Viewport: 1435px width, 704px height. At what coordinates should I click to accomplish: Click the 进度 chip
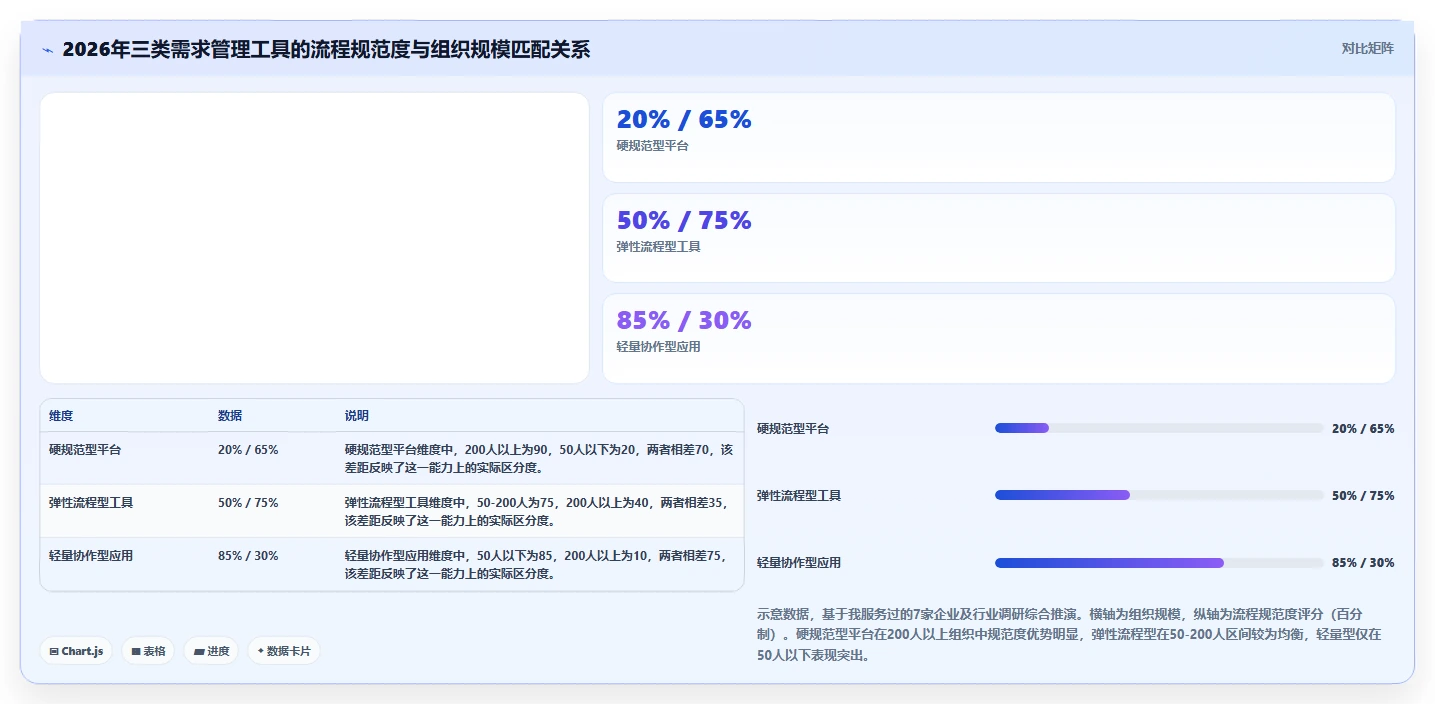[x=211, y=651]
